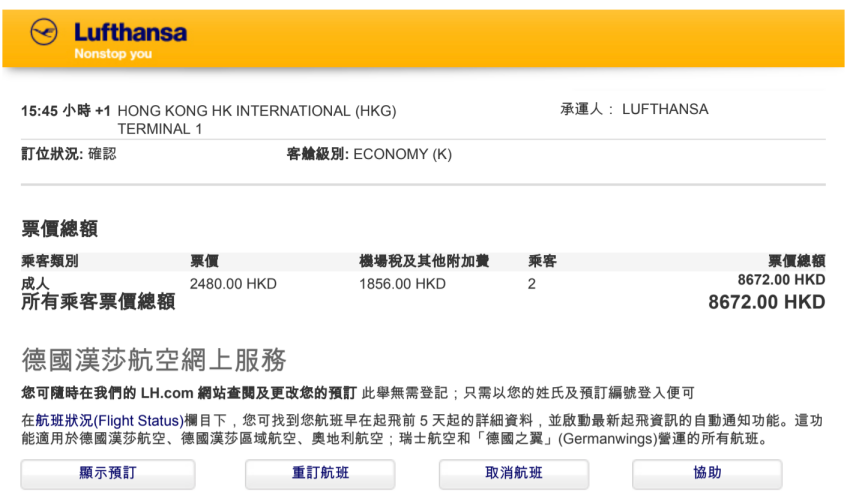Select the (Germanwings) text in paragraph
The width and height of the screenshot is (850, 504).
607,438
